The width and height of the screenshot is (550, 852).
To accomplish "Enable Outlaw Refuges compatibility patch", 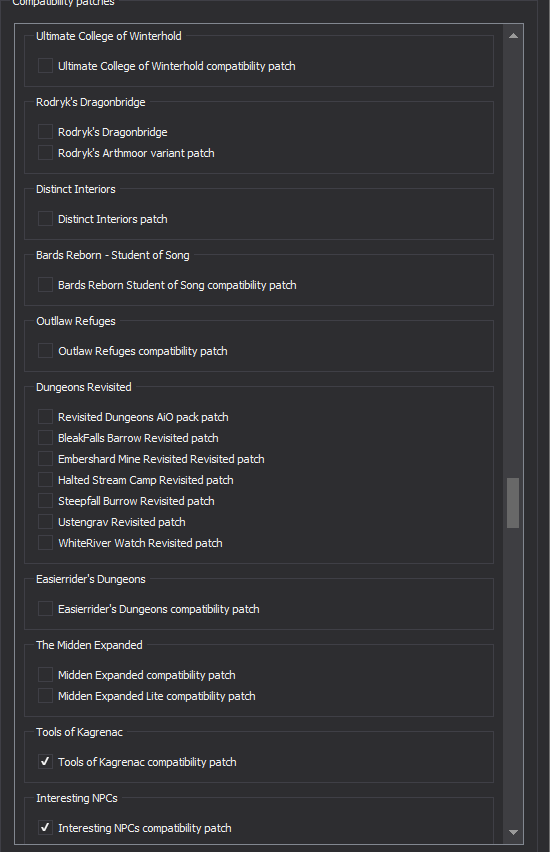I will click(x=45, y=350).
